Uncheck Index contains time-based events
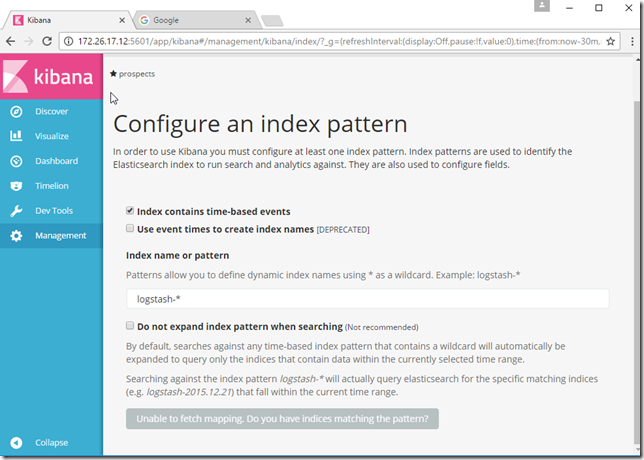 point(130,212)
